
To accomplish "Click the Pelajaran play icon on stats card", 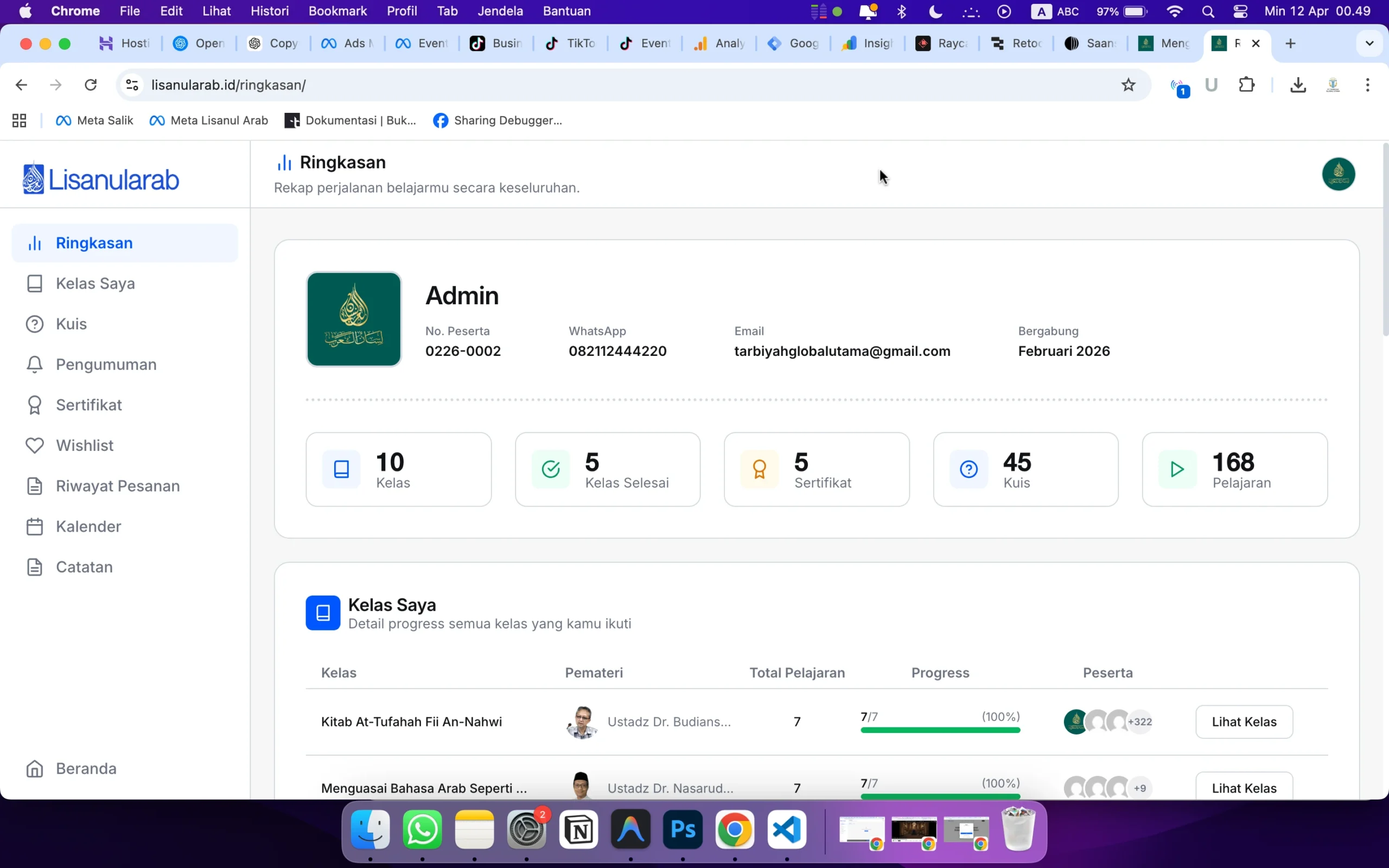I will [1177, 468].
